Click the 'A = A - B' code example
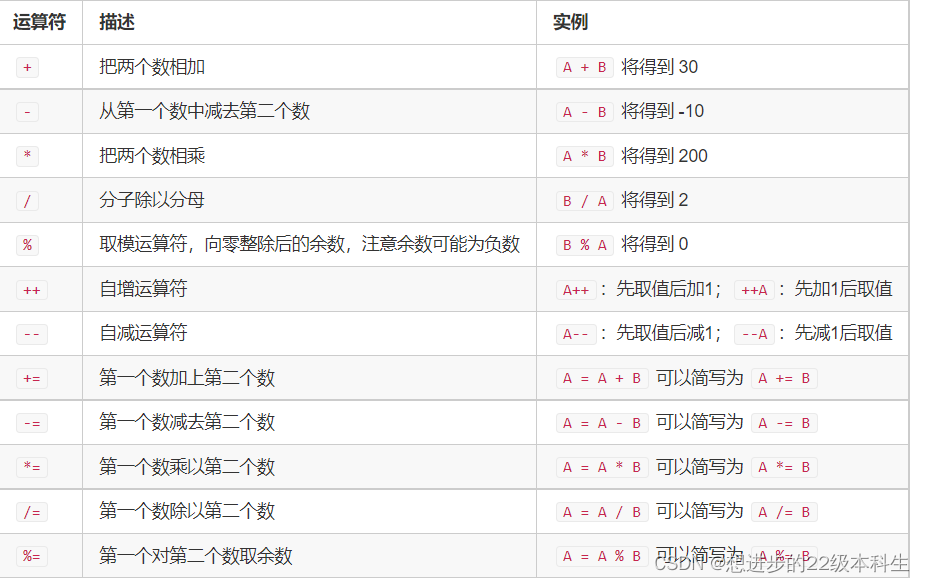925x583 pixels. pos(602,423)
